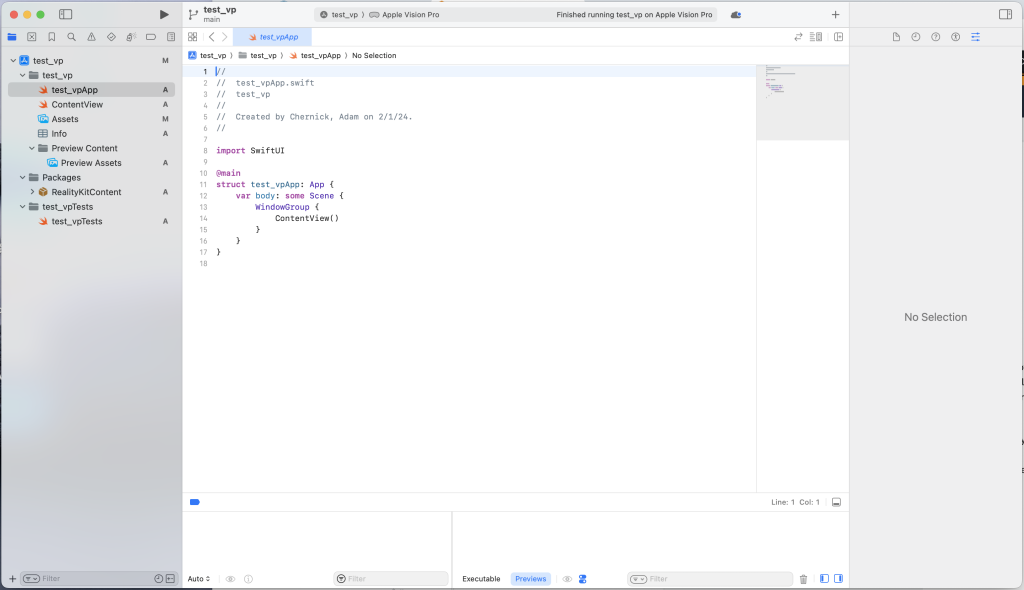Switch console to Executable output

click(x=481, y=579)
